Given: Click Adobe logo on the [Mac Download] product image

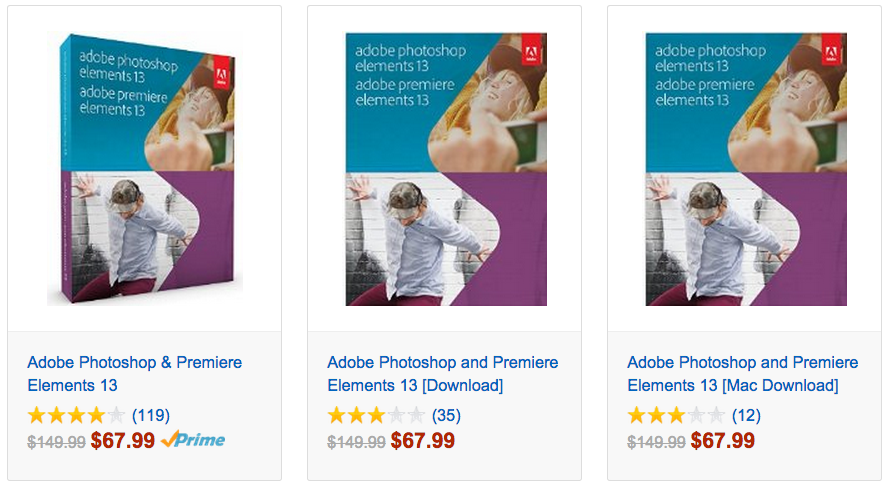Looking at the screenshot, I should 835,55.
